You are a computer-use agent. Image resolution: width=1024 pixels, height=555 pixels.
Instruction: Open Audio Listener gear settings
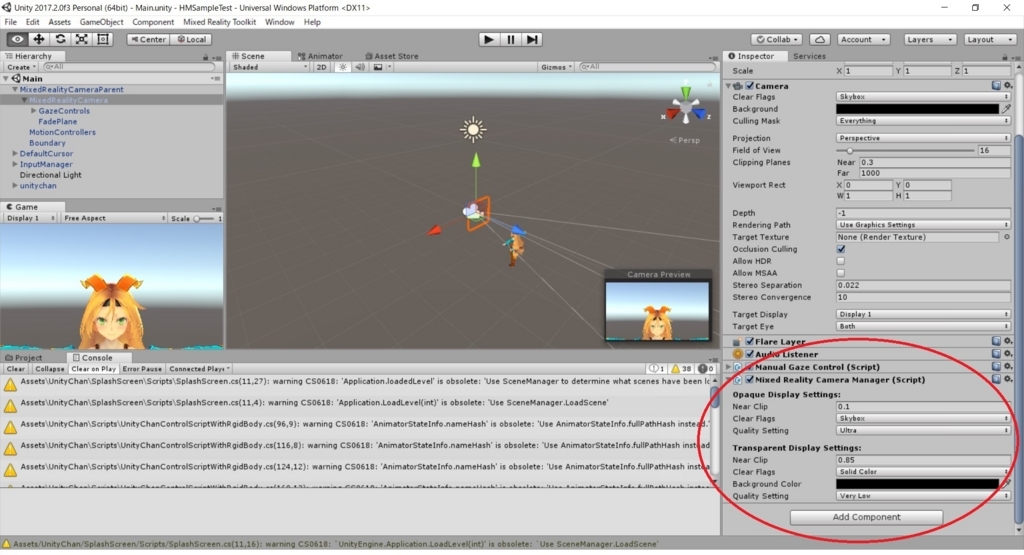1008,354
